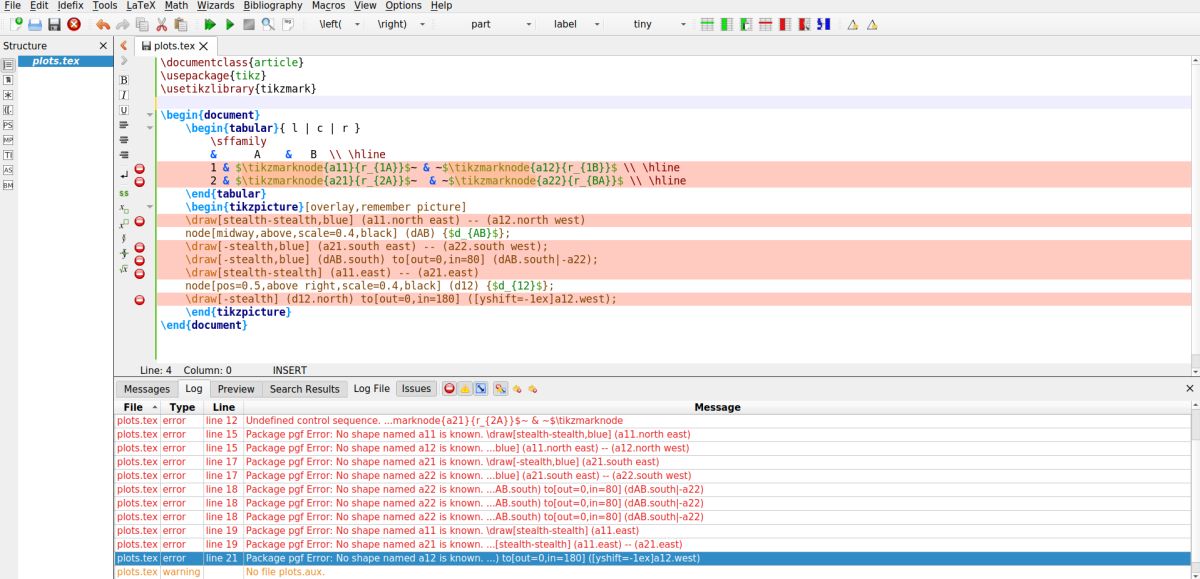Close the bottom log panel
1200x579 pixels.
(1190, 389)
